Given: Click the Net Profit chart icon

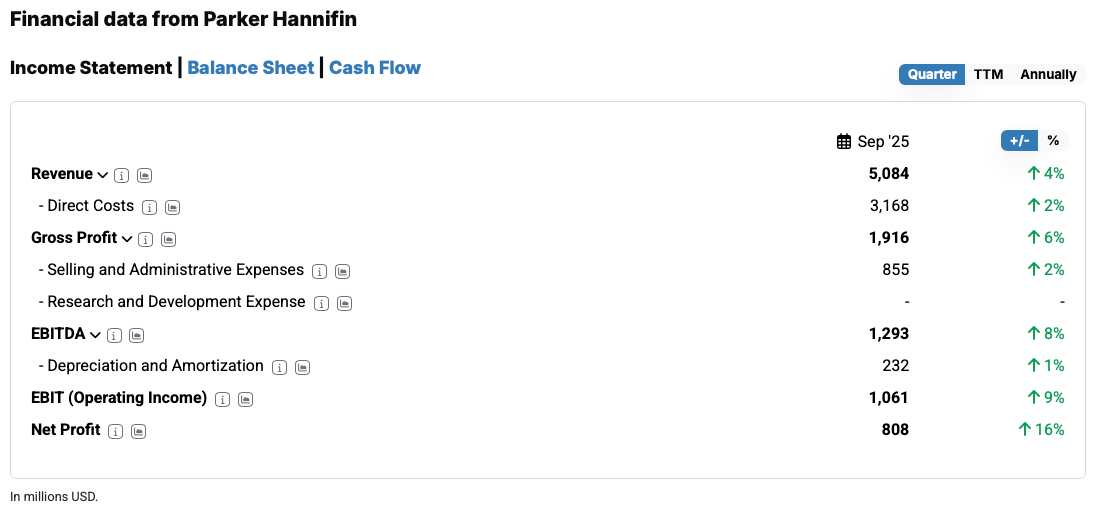Looking at the screenshot, I should [x=139, y=431].
